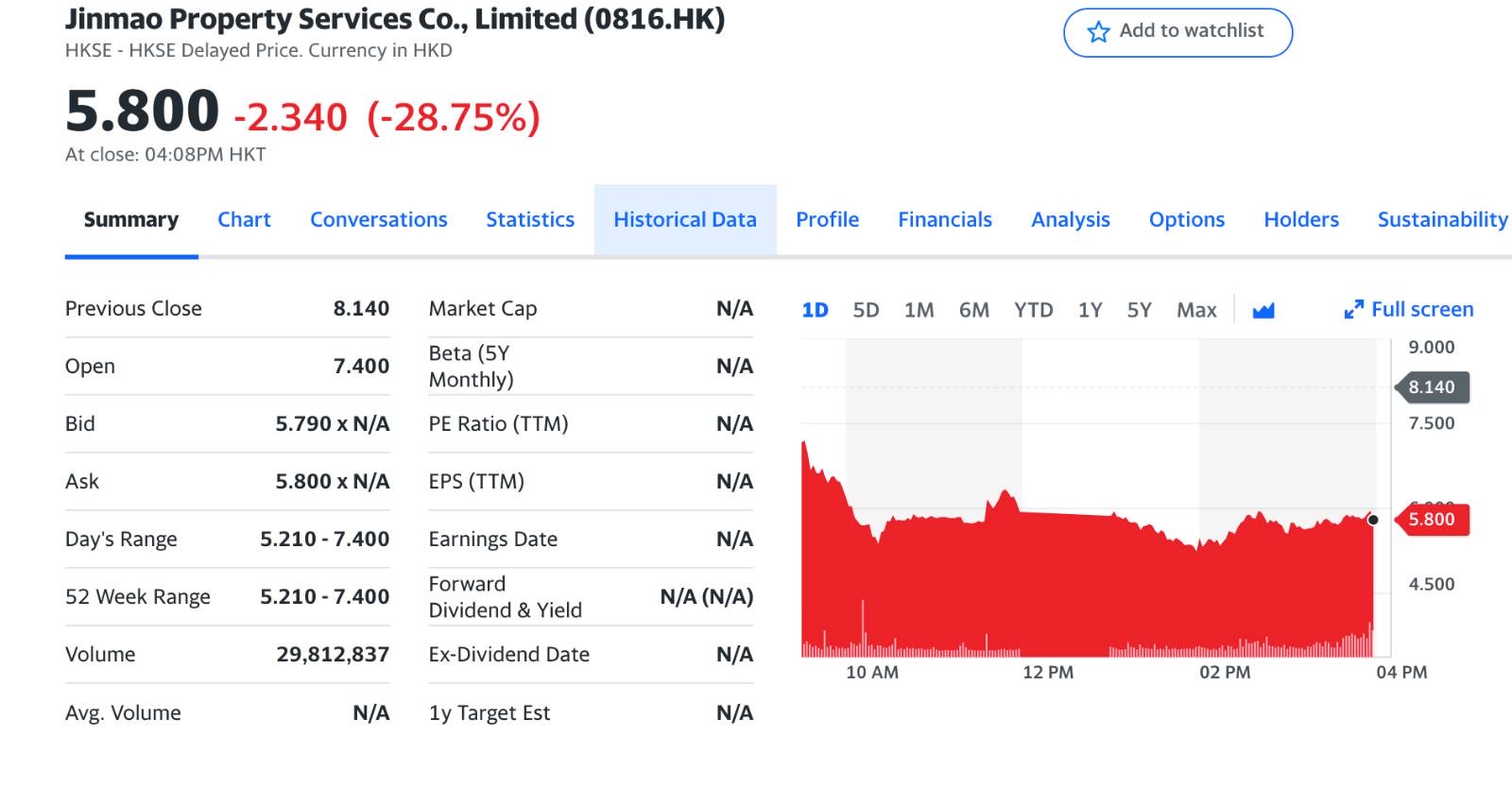Select the 5Y chart range
Screen dimensions: 1512x789
(x=1140, y=310)
